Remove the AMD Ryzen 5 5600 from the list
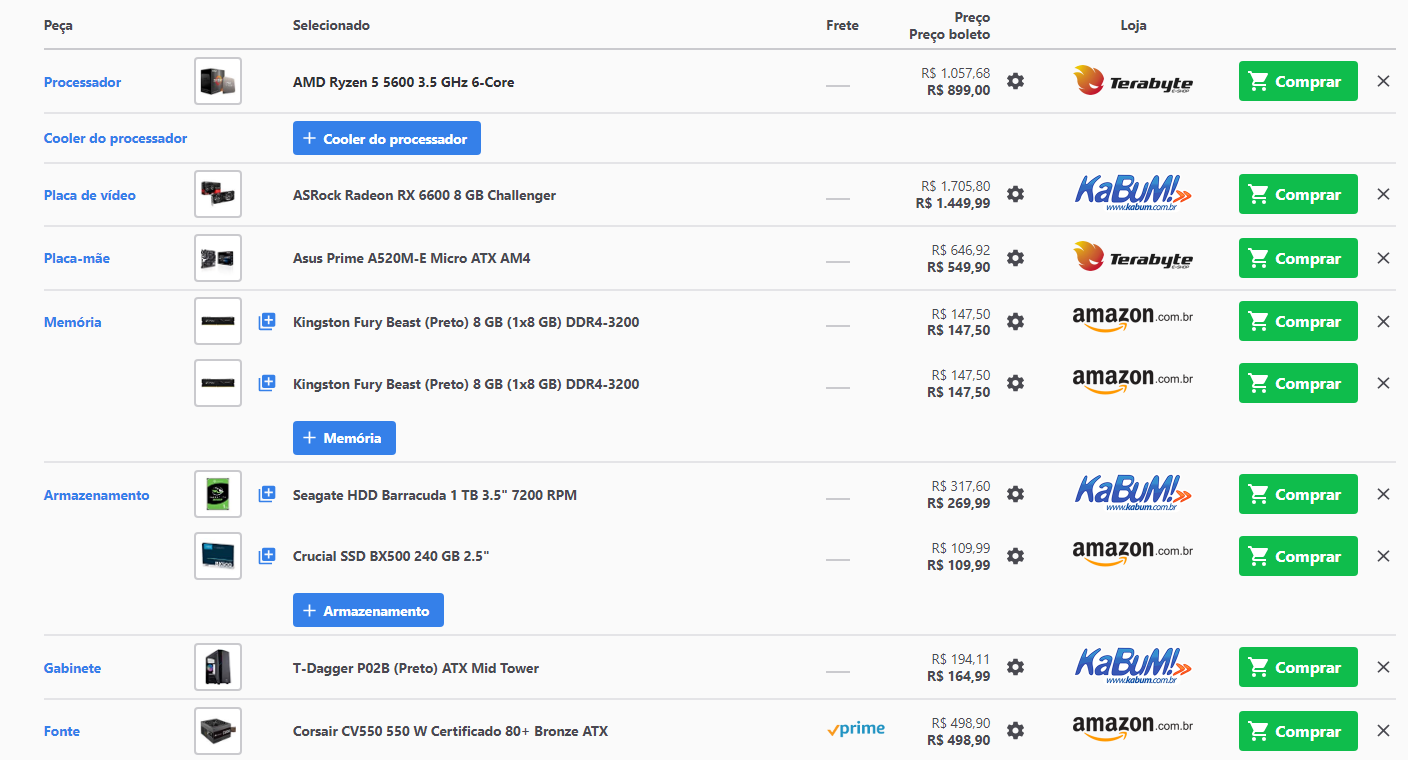 (1383, 81)
